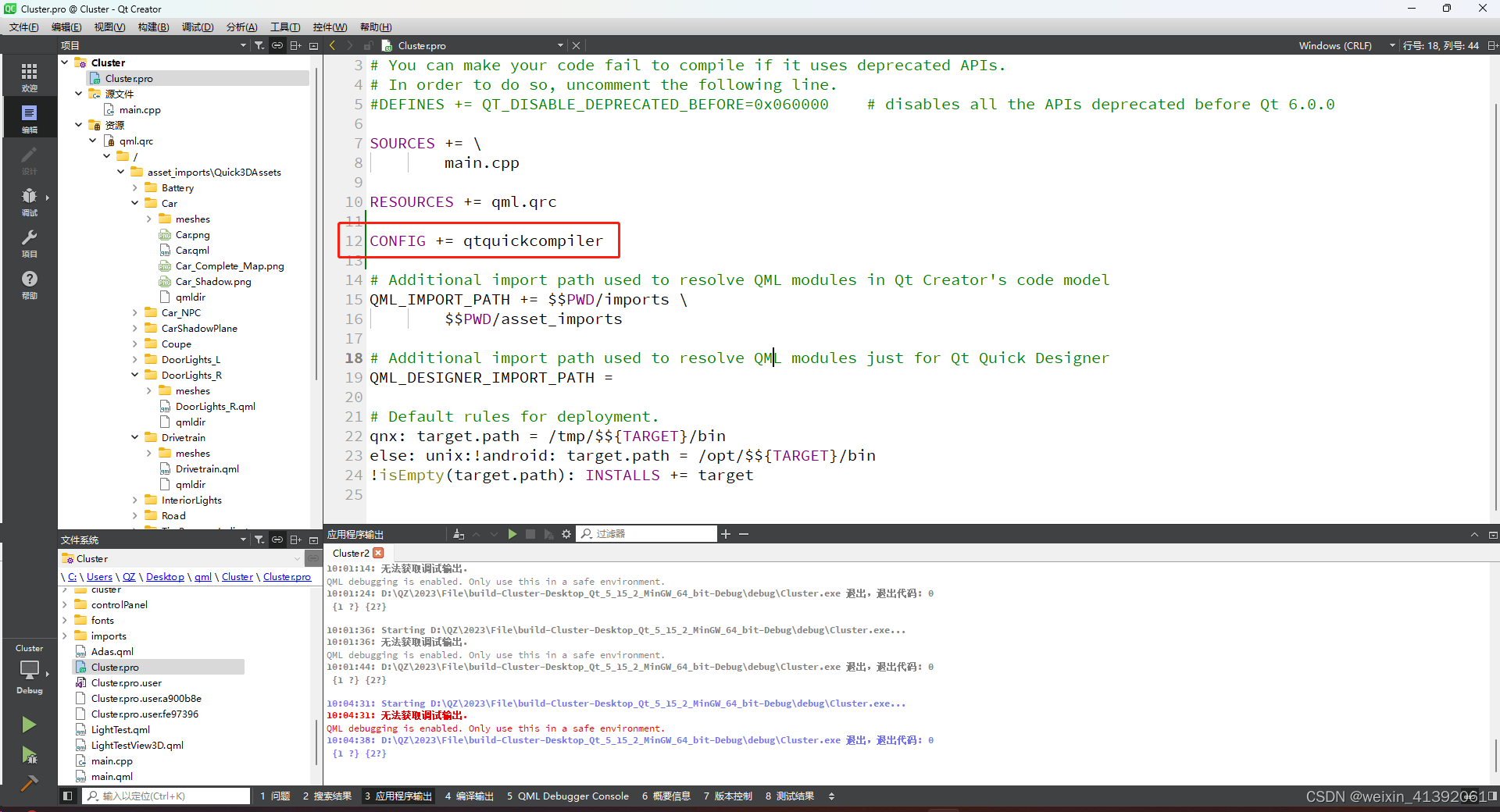Click the 帮助 (Help) question mark icon
The image size is (1500, 812).
pyautogui.click(x=29, y=280)
